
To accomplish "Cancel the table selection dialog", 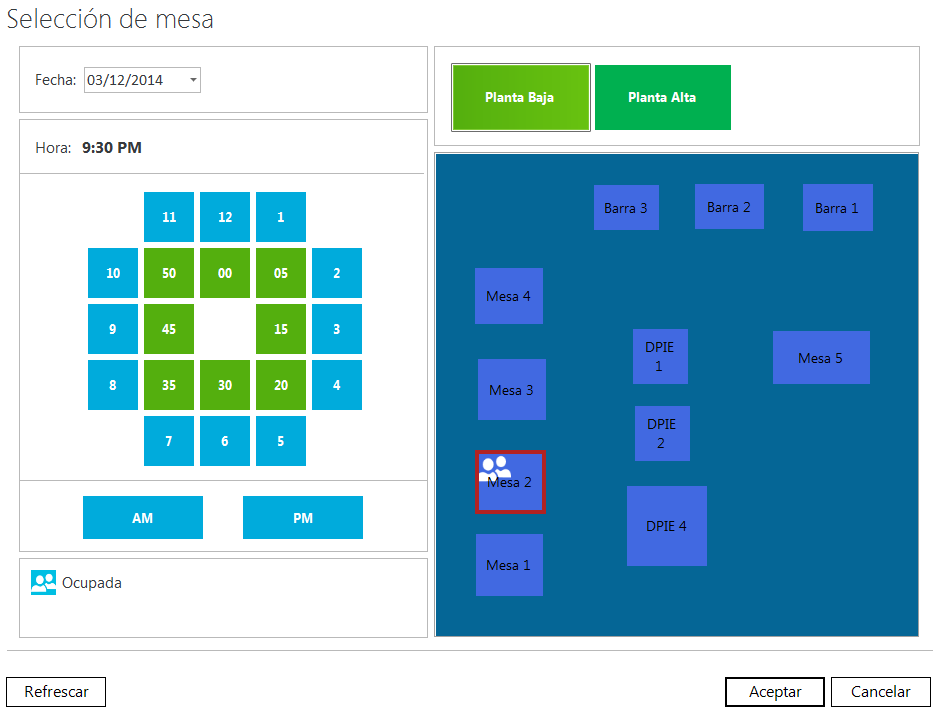I will coord(880,692).
